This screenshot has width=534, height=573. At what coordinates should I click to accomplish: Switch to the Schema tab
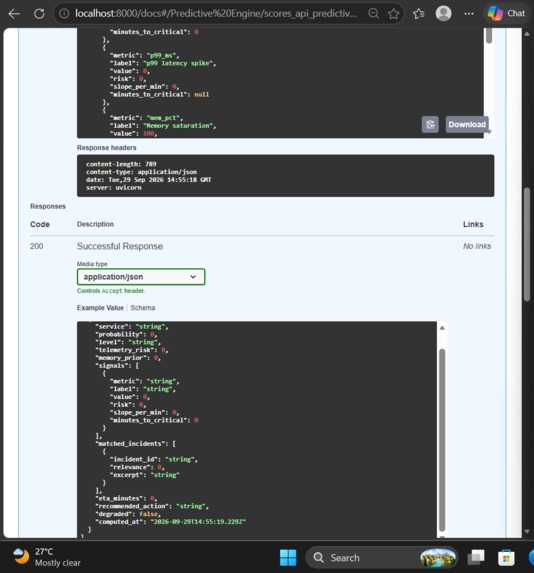(143, 308)
